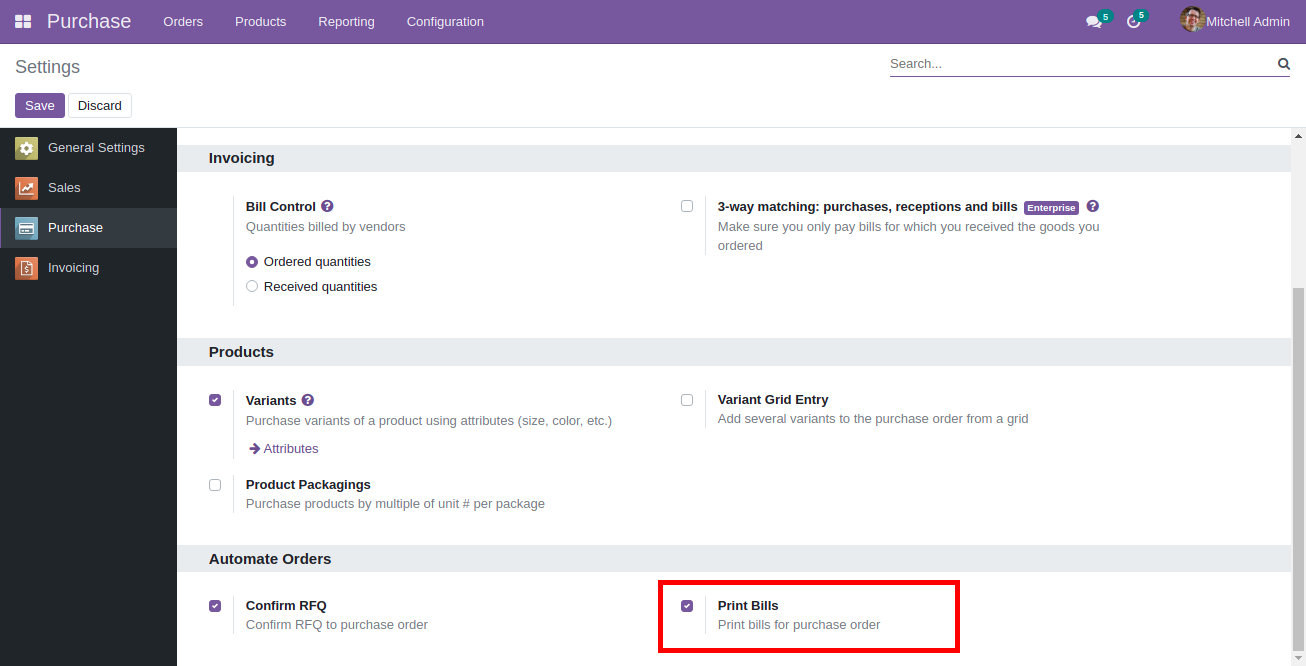Viewport: 1306px width, 666px height.
Task: Open the General Settings gear icon
Action: 26,148
